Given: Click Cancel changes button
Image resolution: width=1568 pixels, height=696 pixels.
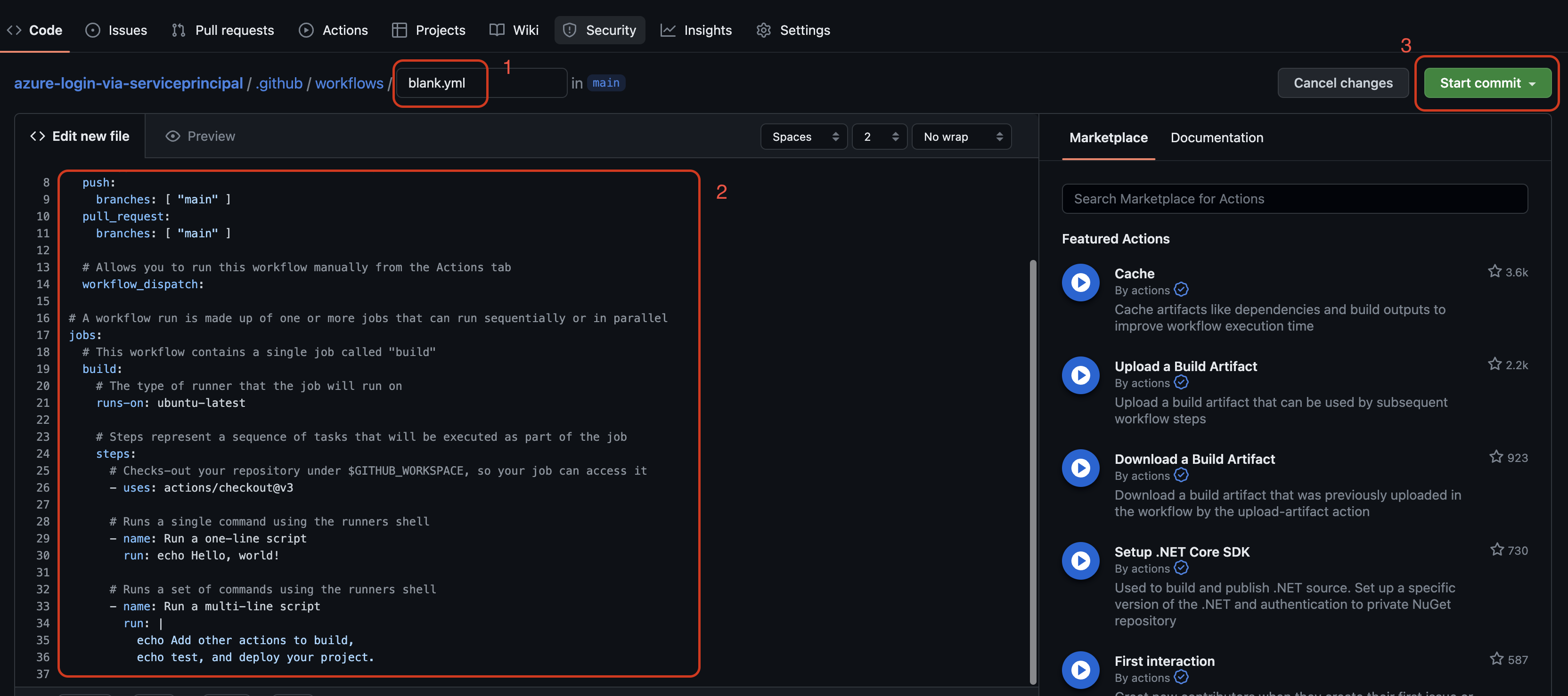Looking at the screenshot, I should [1343, 83].
